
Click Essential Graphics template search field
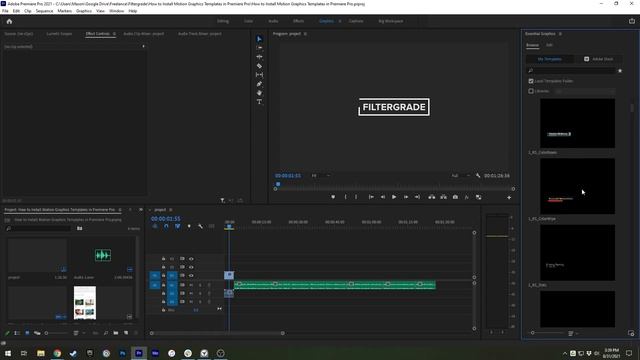571,71
